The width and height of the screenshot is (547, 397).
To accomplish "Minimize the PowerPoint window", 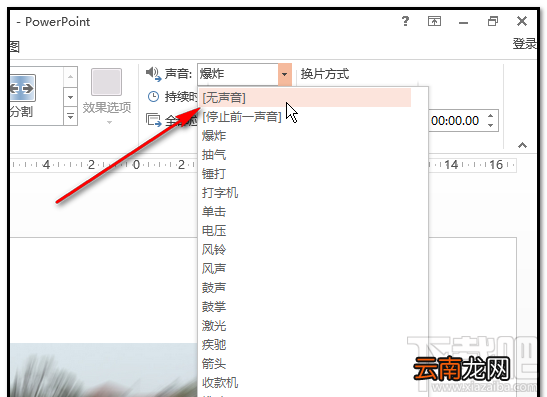I will click(464, 23).
